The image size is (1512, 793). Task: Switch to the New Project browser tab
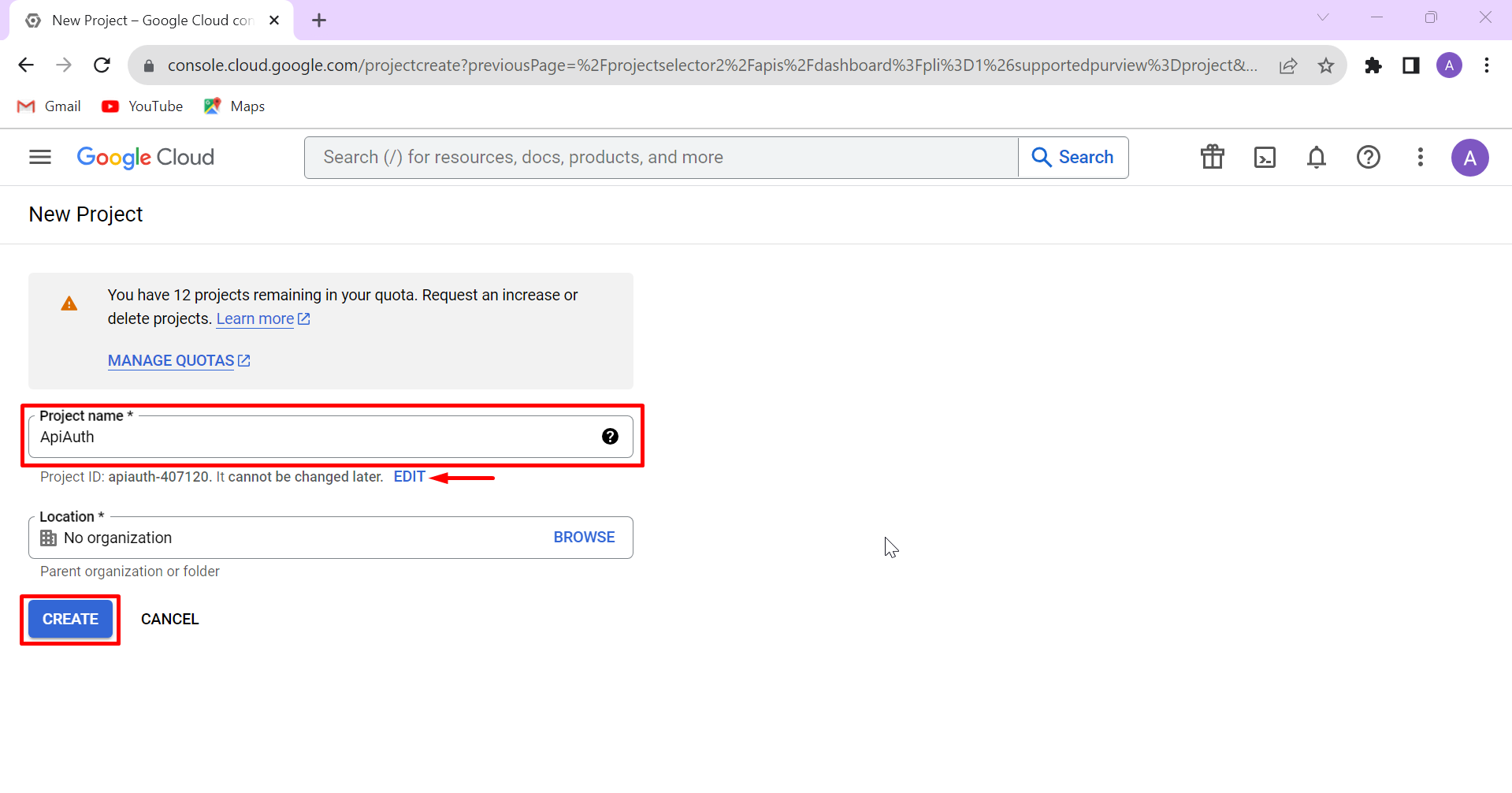(142, 20)
